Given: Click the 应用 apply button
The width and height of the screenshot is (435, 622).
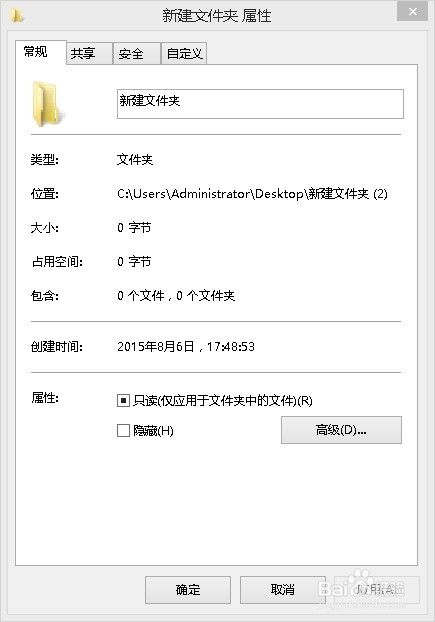Looking at the screenshot, I should [377, 590].
